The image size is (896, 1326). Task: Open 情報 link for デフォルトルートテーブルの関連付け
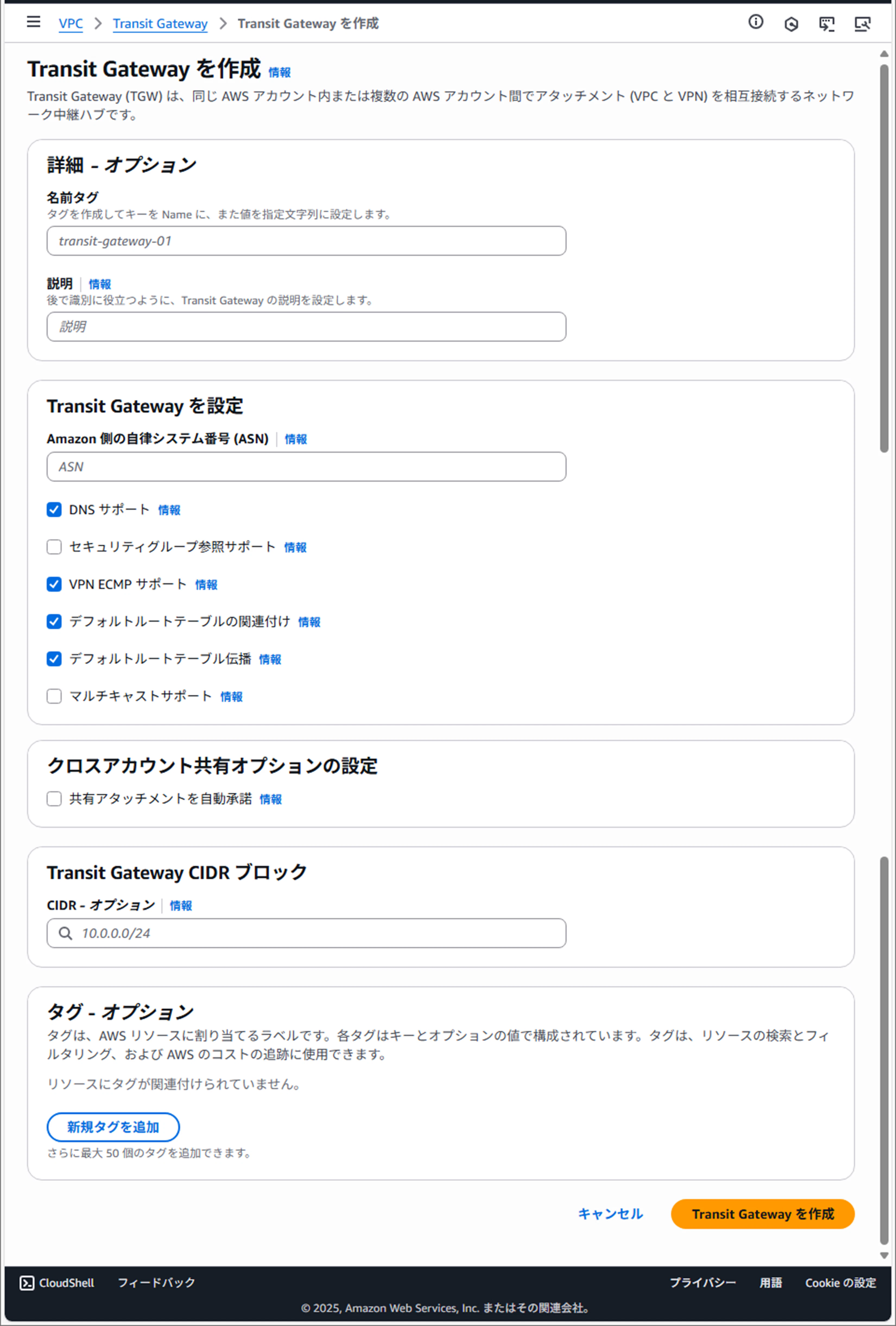(x=309, y=622)
